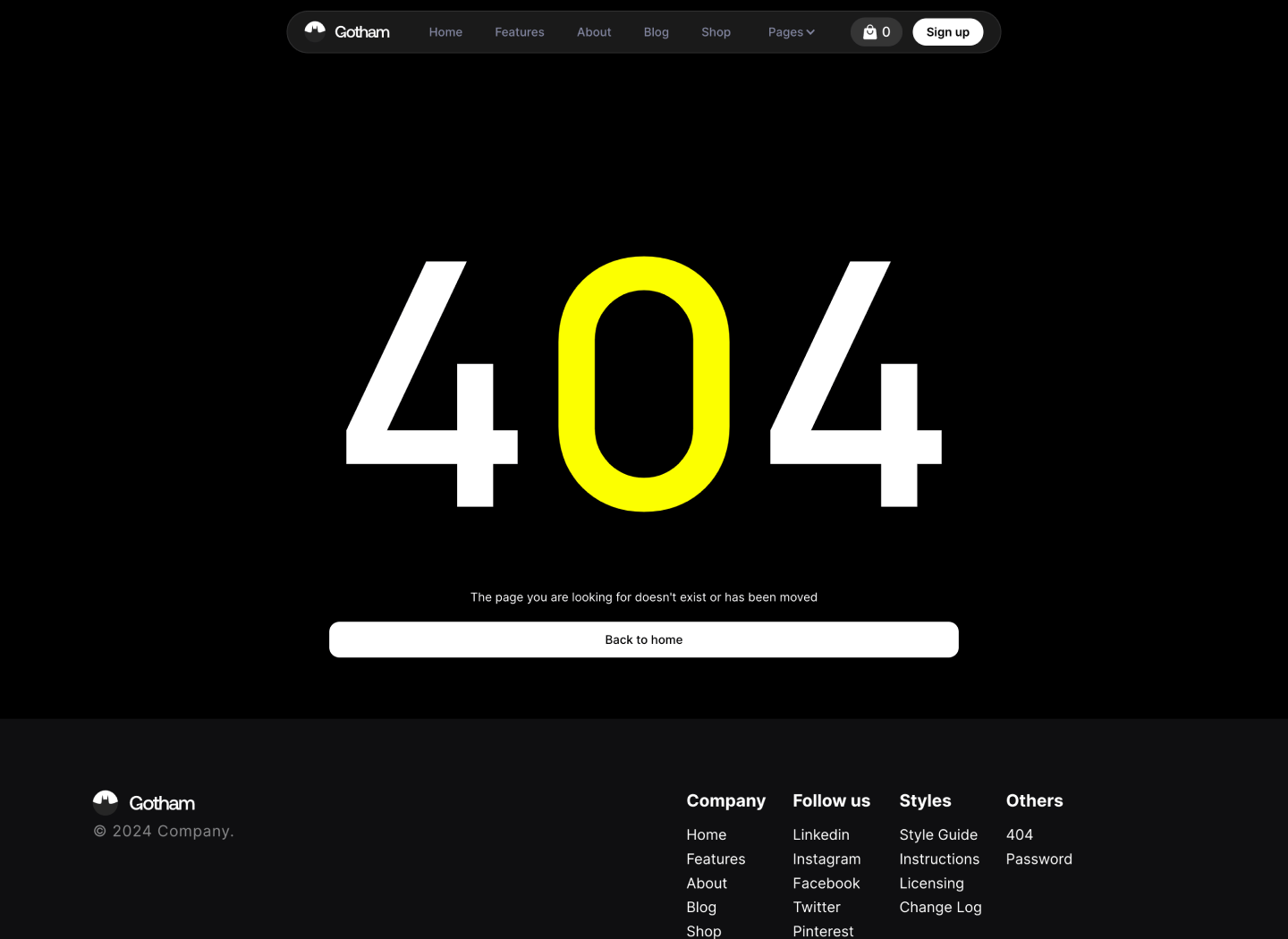Click the Back to home button
This screenshot has height=939, width=1288.
(643, 639)
